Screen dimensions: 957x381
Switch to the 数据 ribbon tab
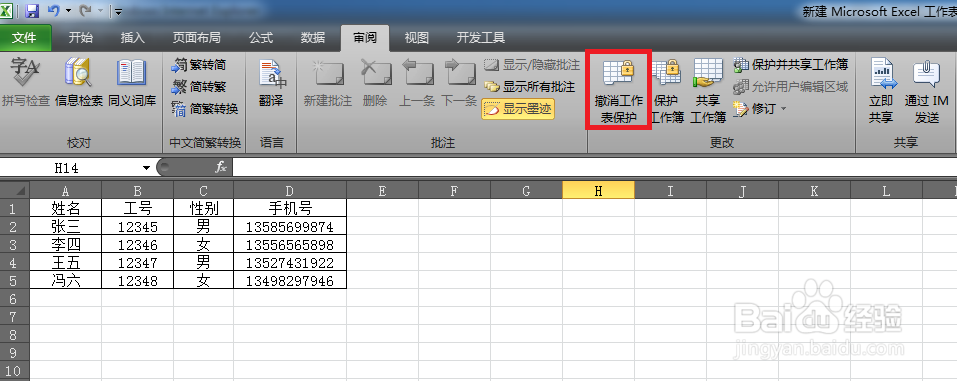[x=312, y=38]
